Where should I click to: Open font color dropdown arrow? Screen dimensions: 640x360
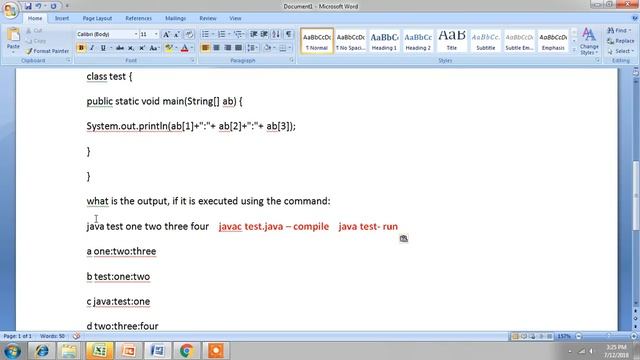[x=192, y=48]
